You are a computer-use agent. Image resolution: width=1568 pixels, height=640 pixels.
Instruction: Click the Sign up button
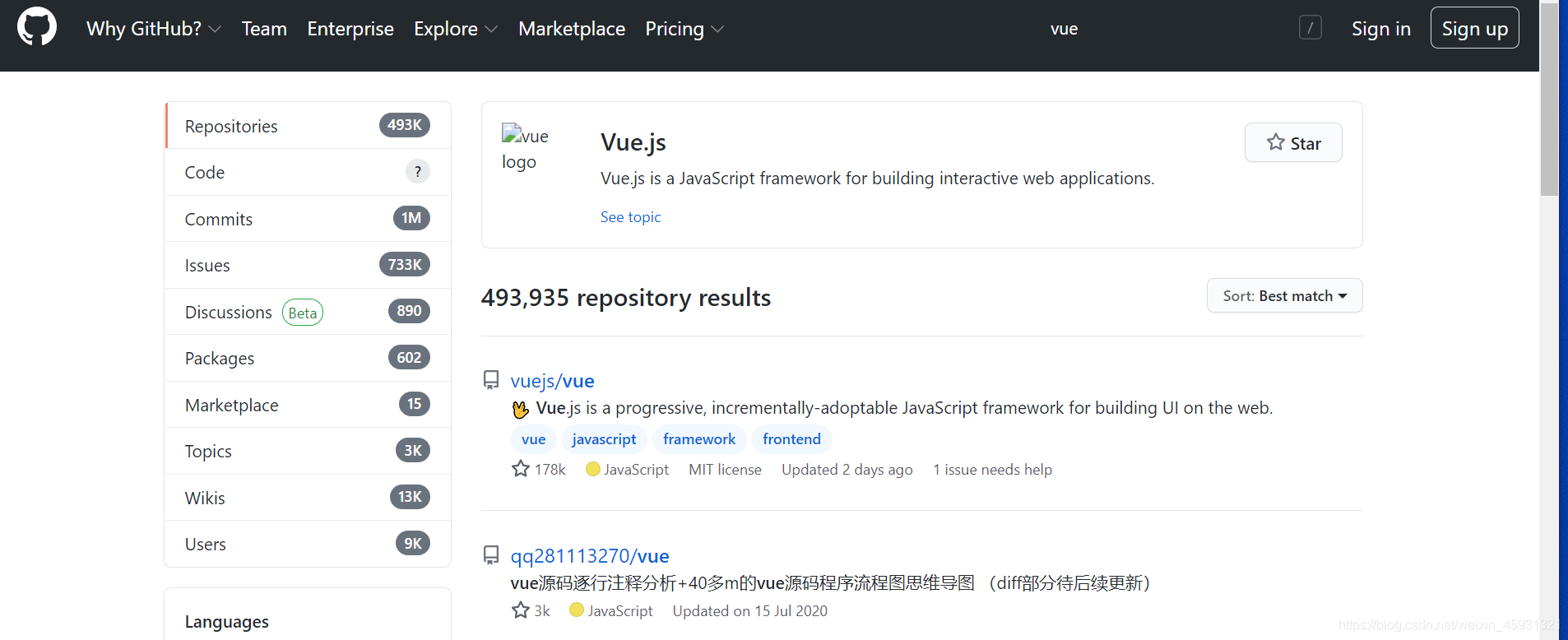pos(1474,28)
